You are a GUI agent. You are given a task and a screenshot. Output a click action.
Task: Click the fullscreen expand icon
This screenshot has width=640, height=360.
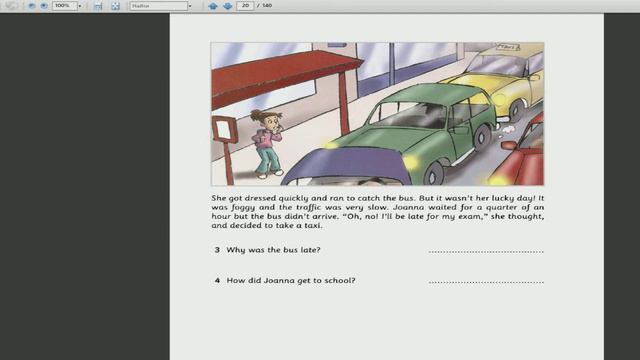[x=116, y=6]
